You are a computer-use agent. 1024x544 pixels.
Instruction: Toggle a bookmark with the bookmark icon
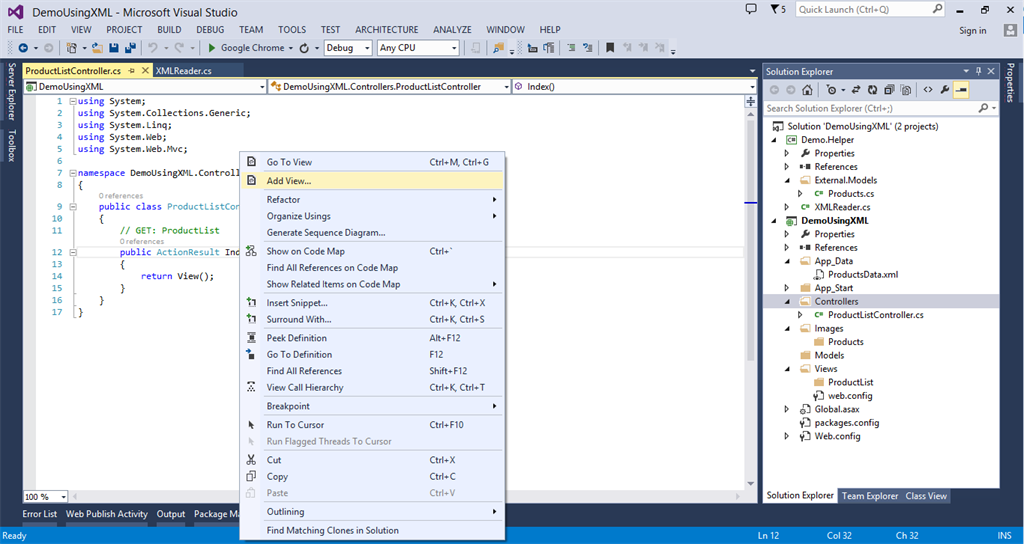(x=610, y=48)
